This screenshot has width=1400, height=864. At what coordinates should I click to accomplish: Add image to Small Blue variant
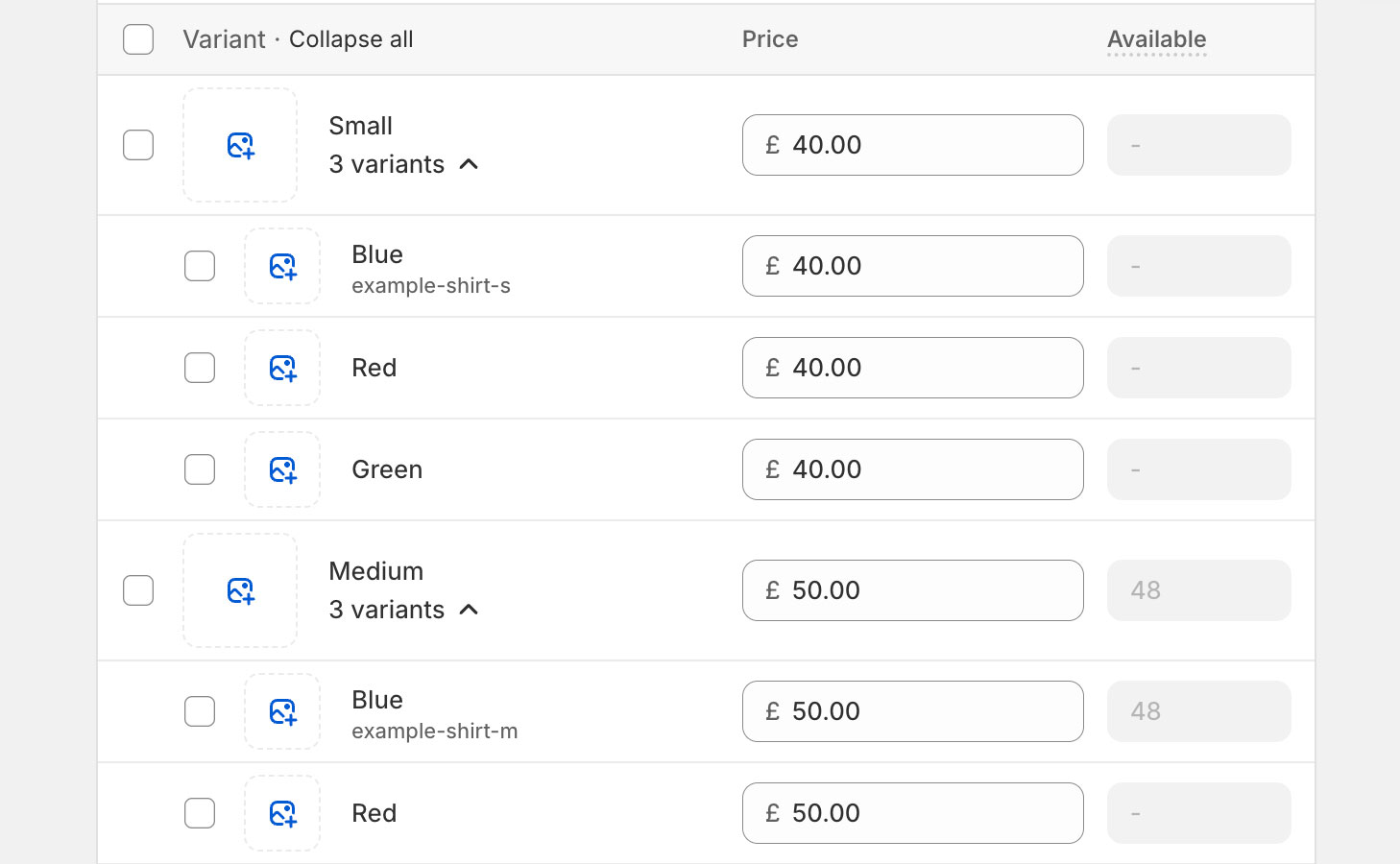tap(282, 266)
